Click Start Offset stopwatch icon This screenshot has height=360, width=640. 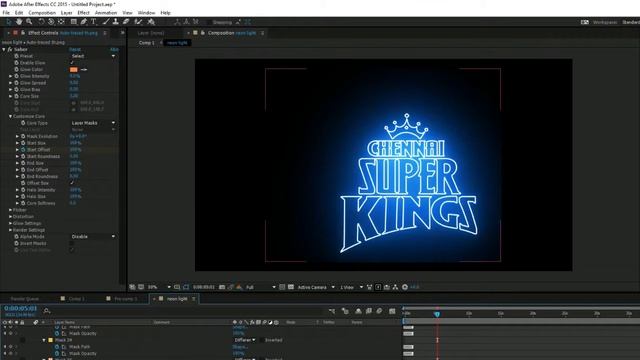click(23, 150)
